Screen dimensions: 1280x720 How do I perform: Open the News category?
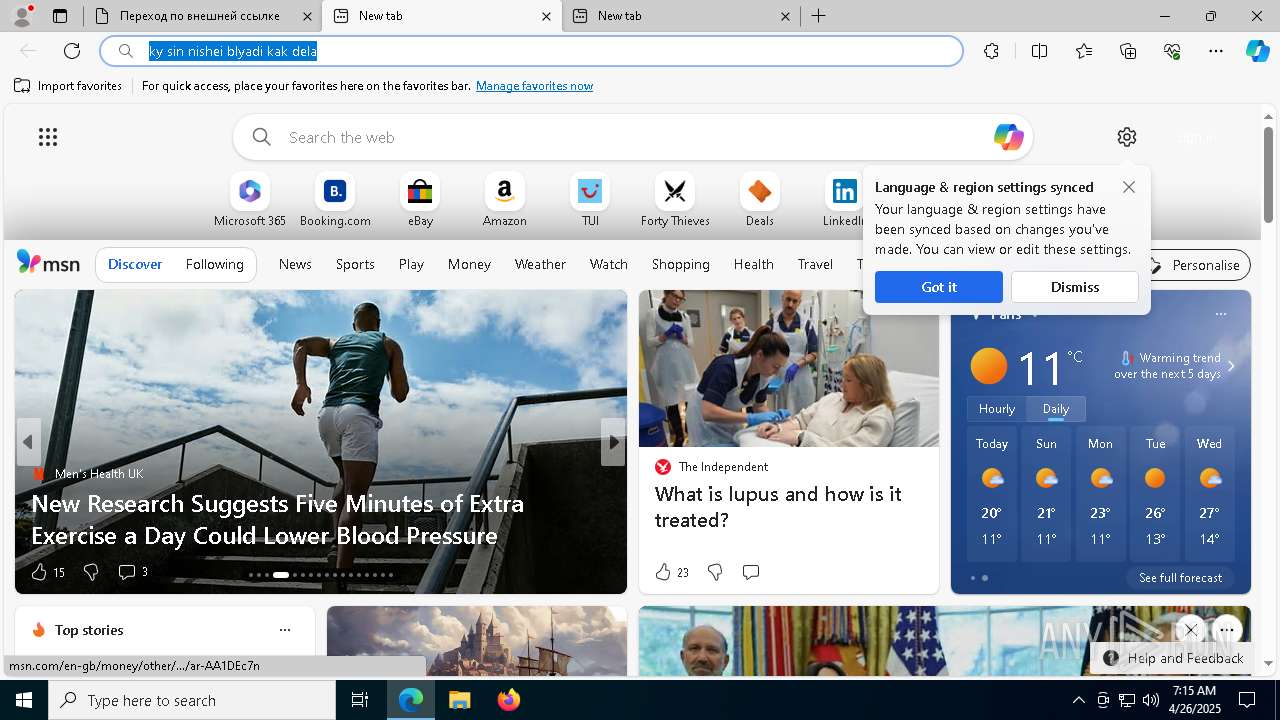pyautogui.click(x=295, y=264)
